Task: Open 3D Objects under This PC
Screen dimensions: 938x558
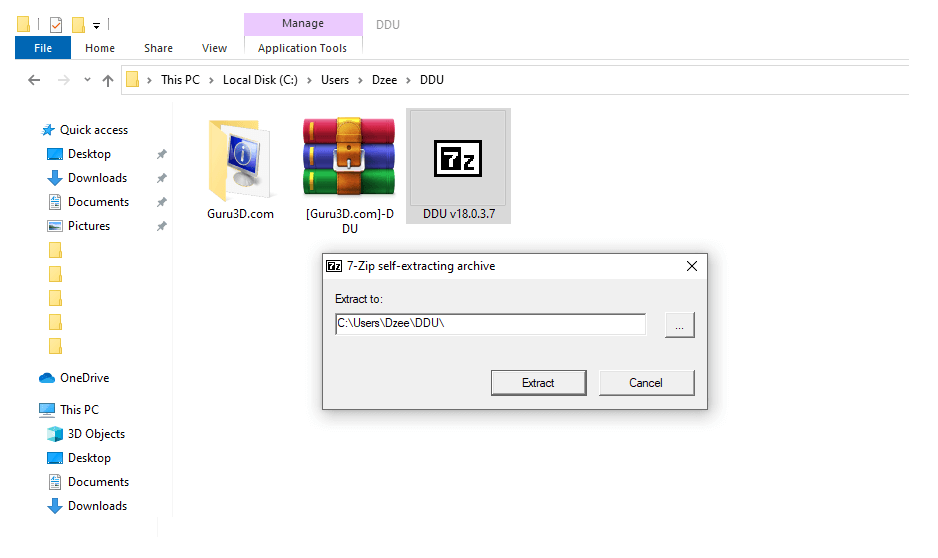Action: 86,434
